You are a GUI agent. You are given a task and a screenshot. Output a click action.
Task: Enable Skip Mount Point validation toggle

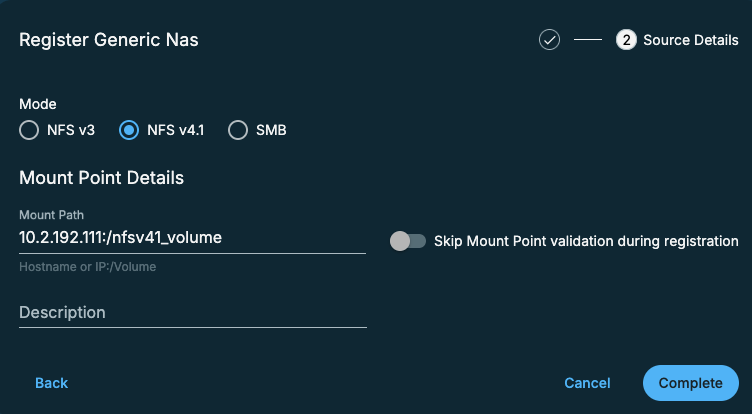(x=407, y=241)
